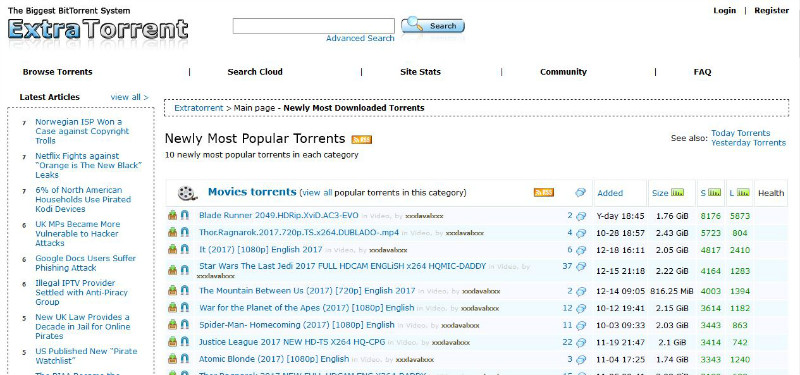This screenshot has width=800, height=375.
Task: Open the comments bubble for It (2017)
Action: click(581, 250)
